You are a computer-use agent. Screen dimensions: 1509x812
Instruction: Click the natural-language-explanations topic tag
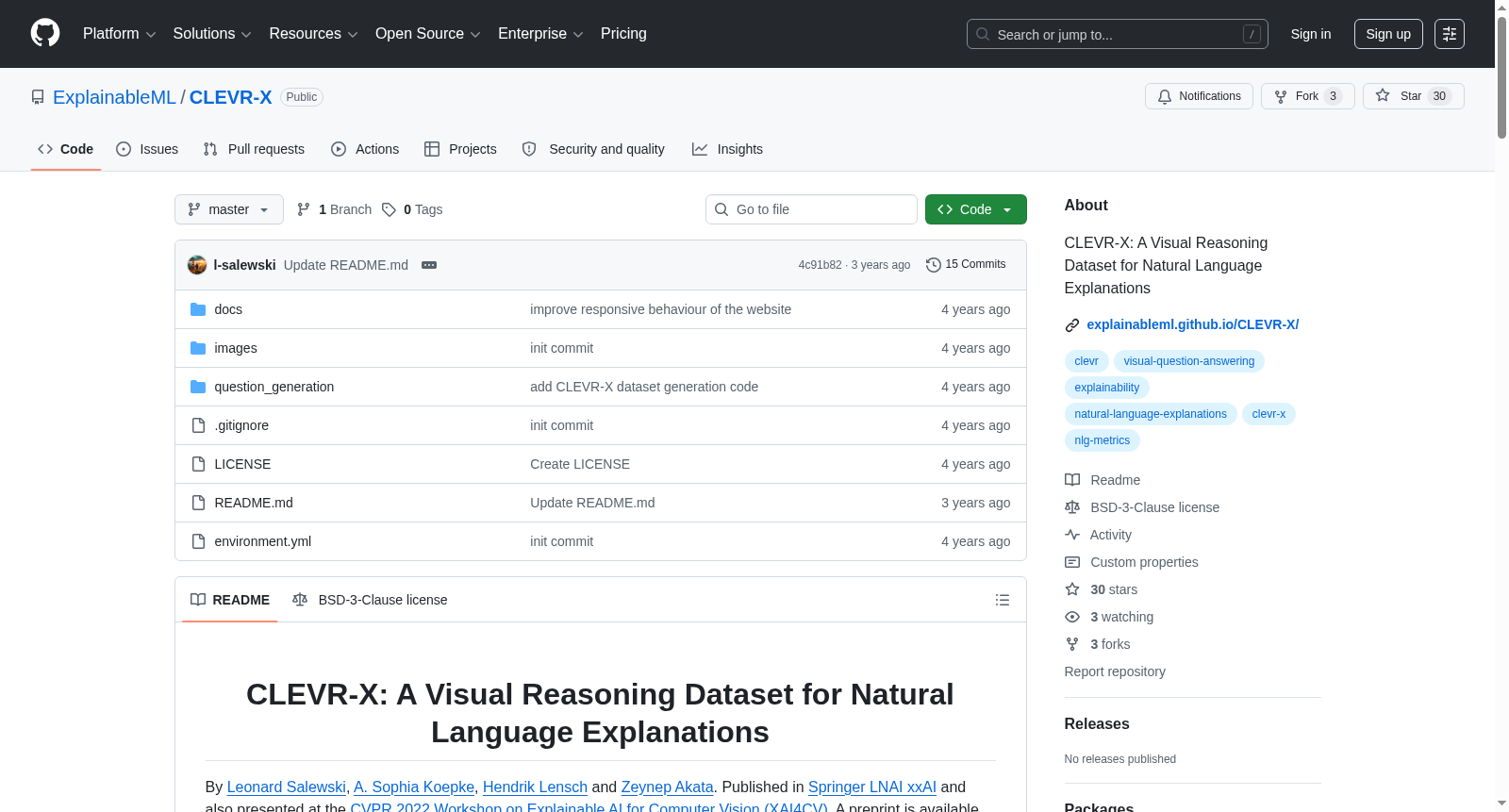pyautogui.click(x=1151, y=414)
